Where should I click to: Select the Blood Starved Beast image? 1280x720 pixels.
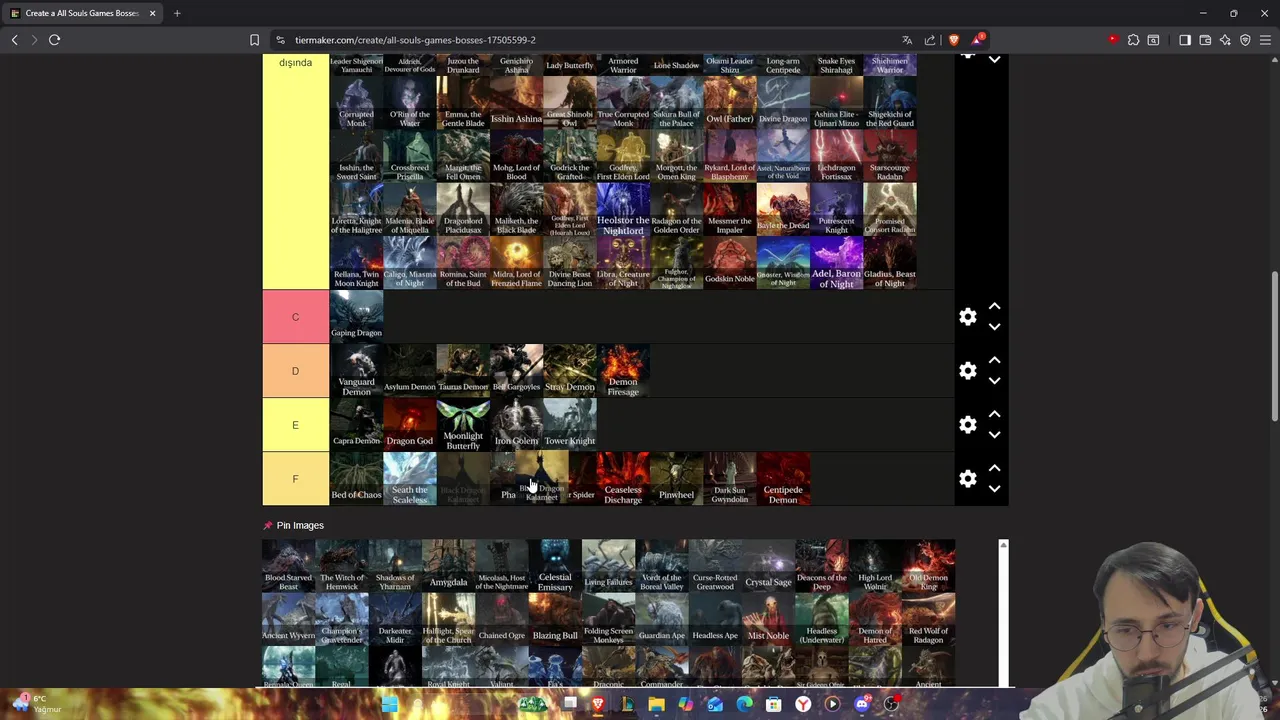tap(288, 566)
